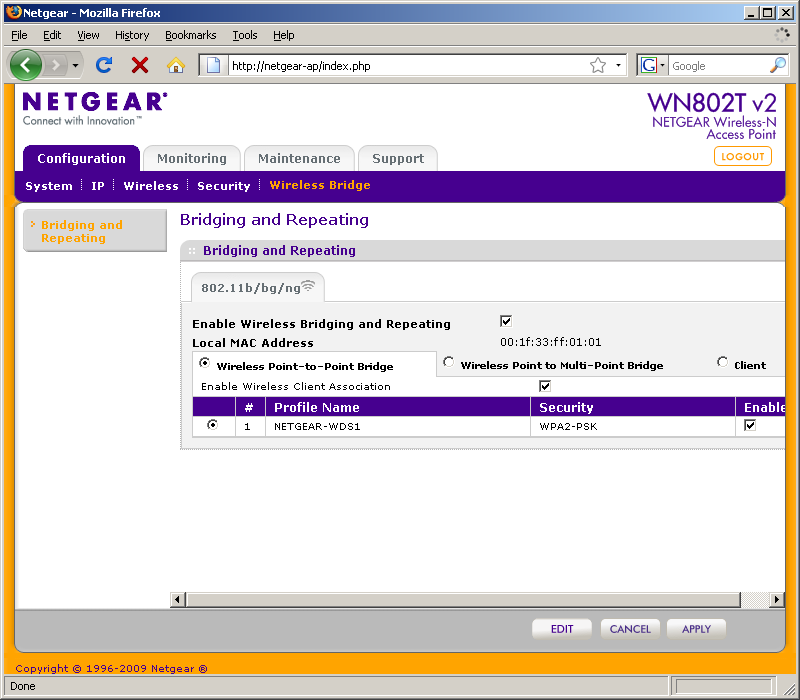Viewport: 800px width, 700px height.
Task: Click the Security column header
Action: 633,407
